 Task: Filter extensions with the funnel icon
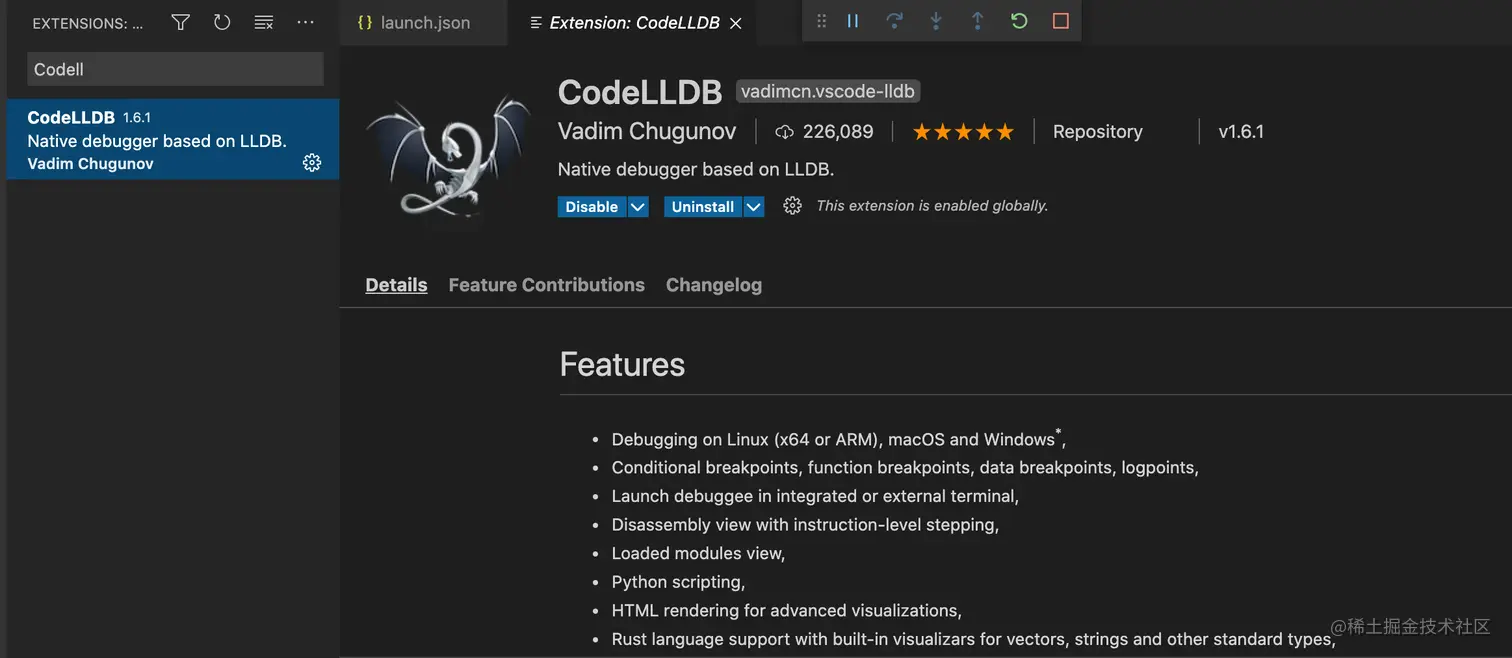[x=181, y=22]
